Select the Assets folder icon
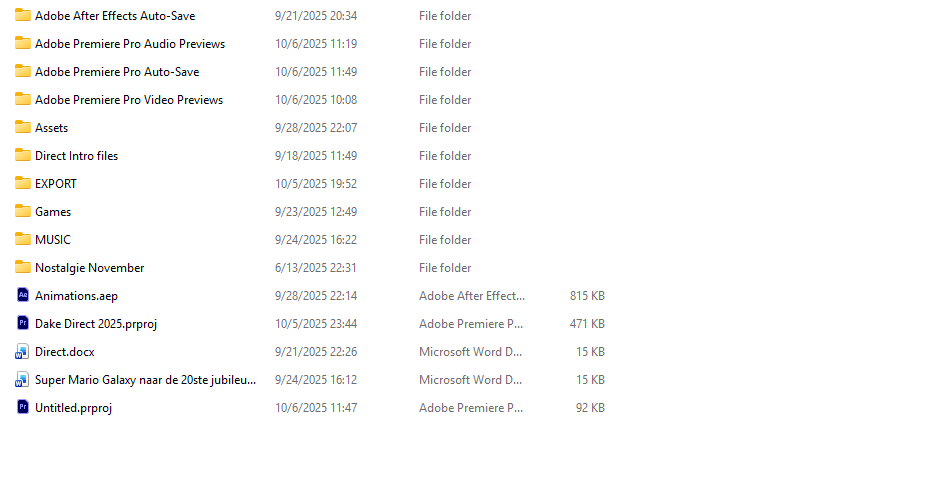 (x=23, y=127)
